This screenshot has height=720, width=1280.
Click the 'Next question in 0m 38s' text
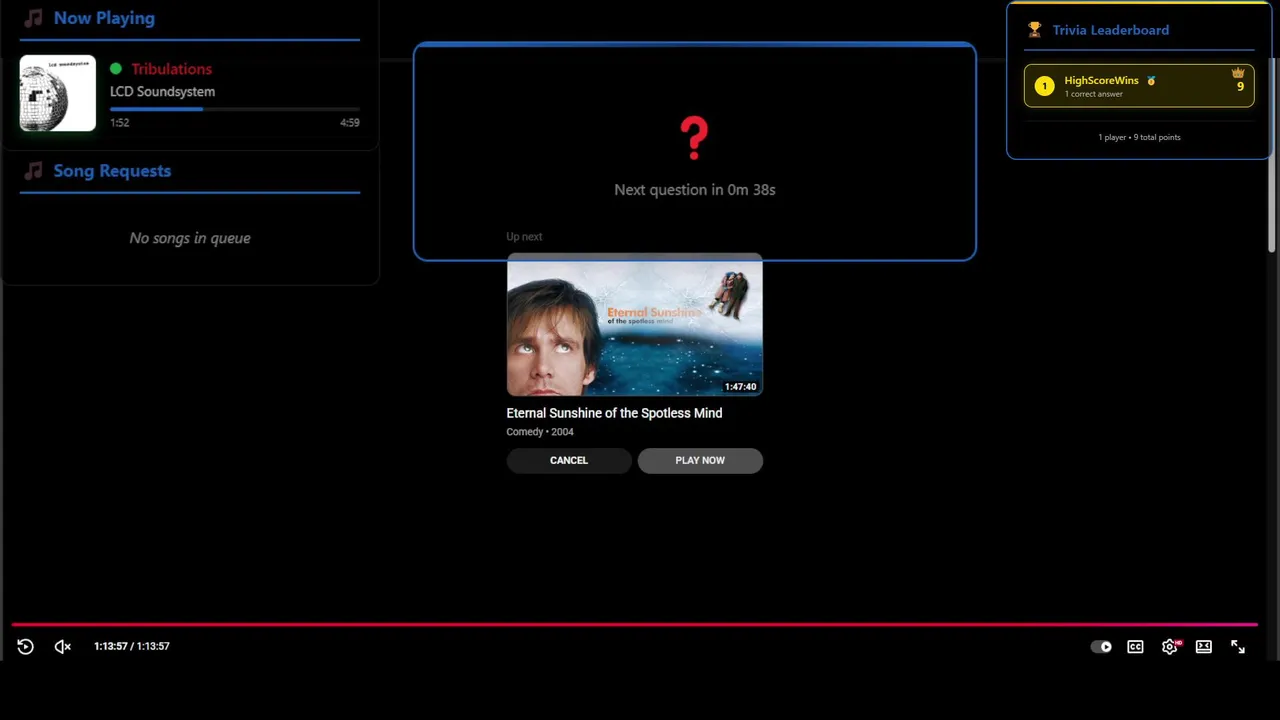click(x=694, y=189)
